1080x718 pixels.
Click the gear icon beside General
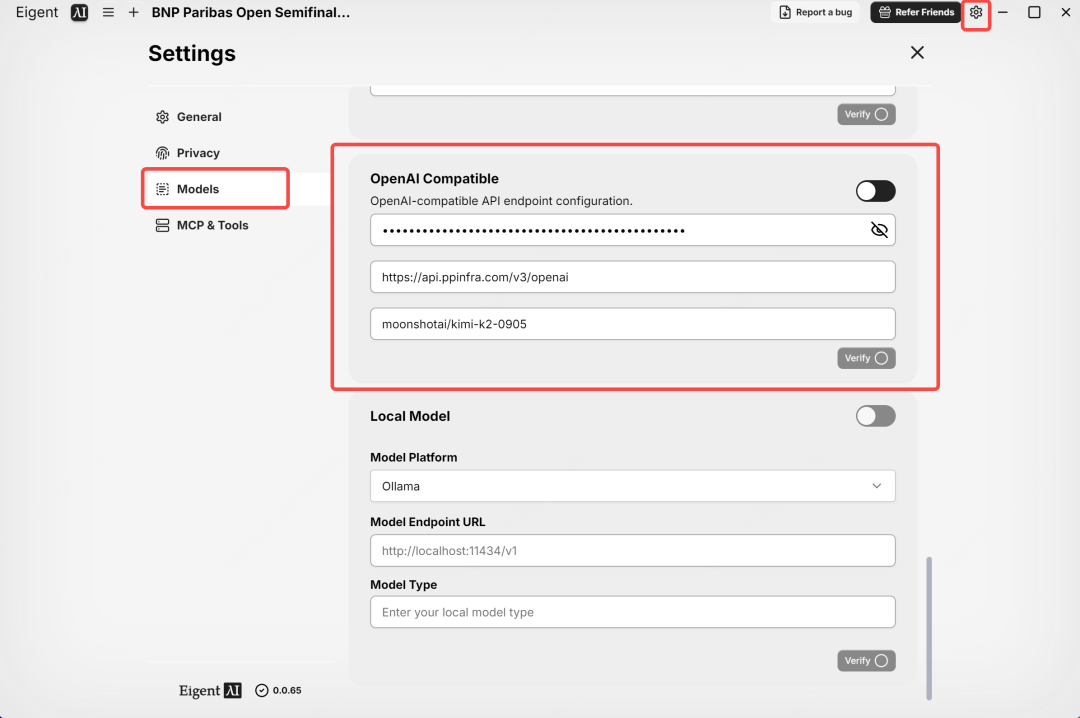tap(163, 117)
